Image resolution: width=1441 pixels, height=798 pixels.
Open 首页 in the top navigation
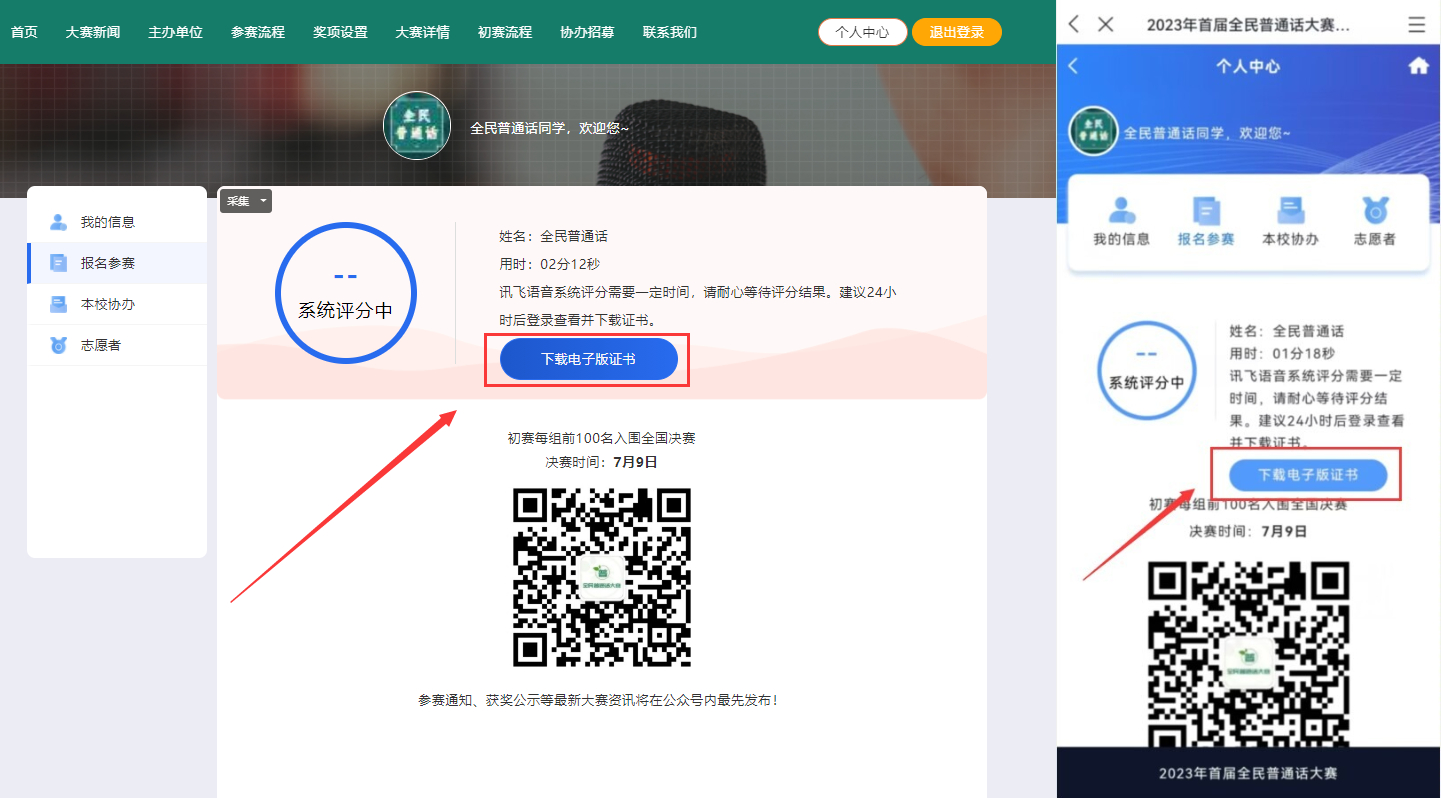(x=24, y=32)
